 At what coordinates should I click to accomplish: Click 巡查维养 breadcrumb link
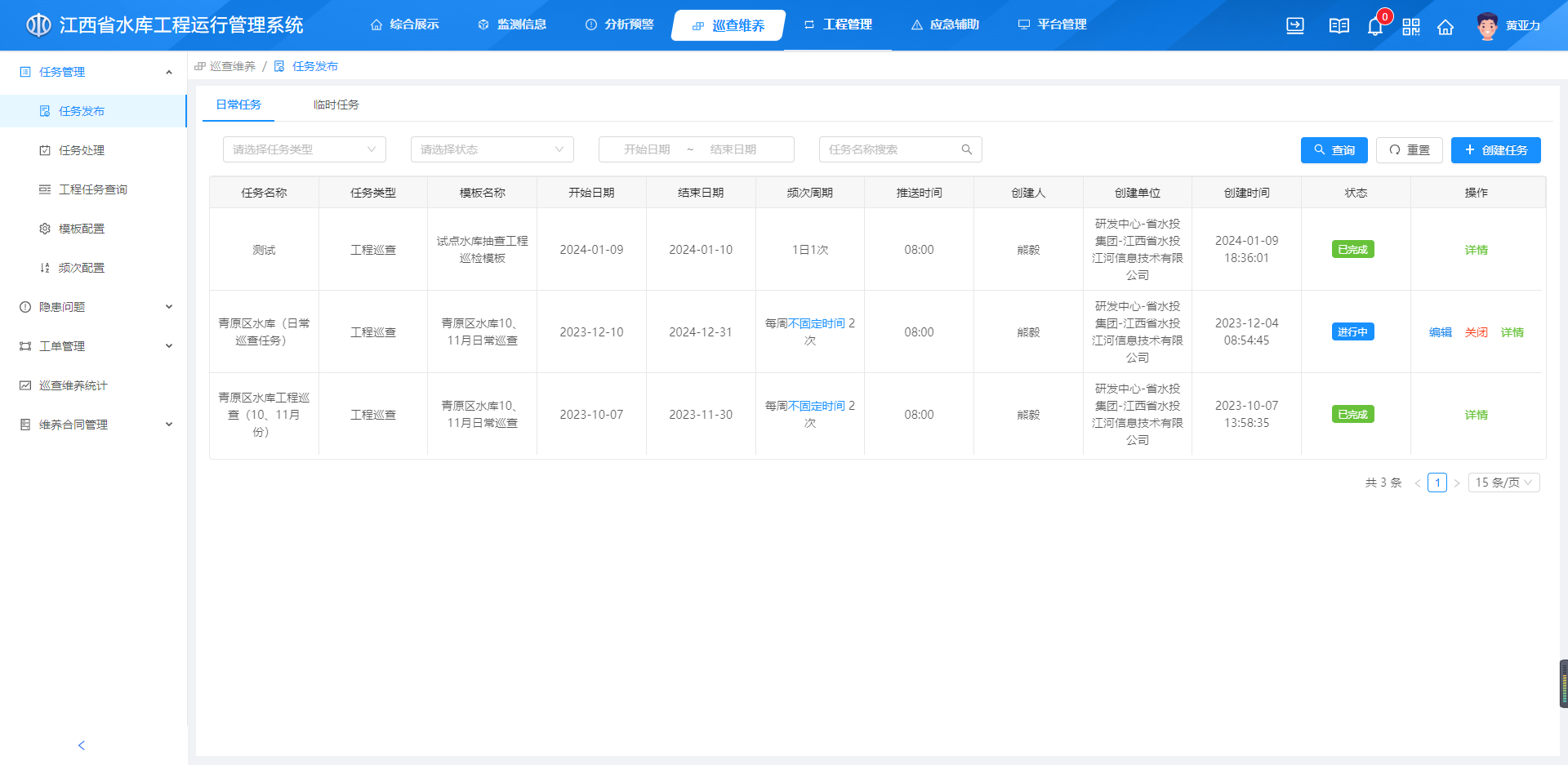point(233,66)
